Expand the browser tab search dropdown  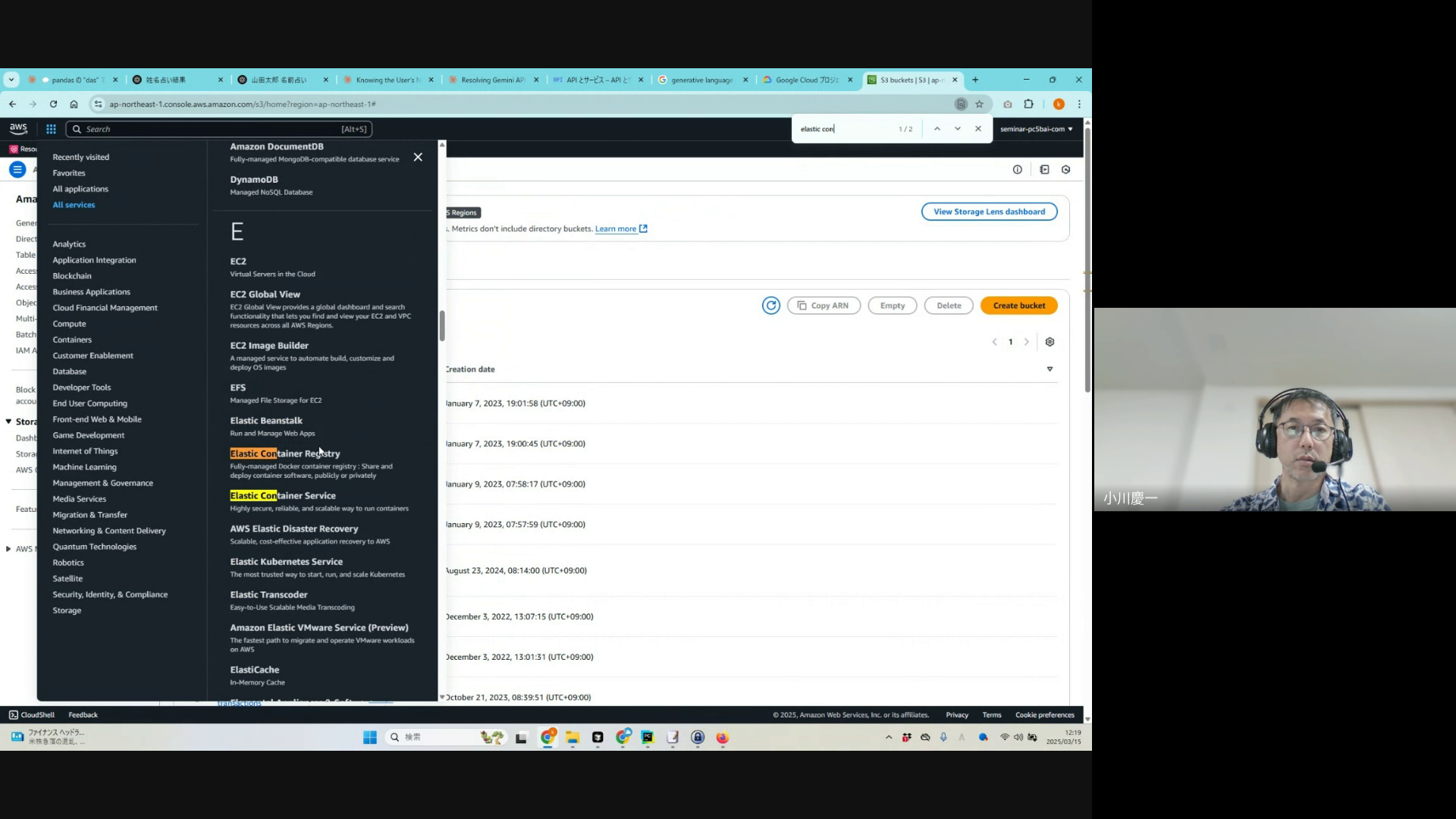pos(11,80)
